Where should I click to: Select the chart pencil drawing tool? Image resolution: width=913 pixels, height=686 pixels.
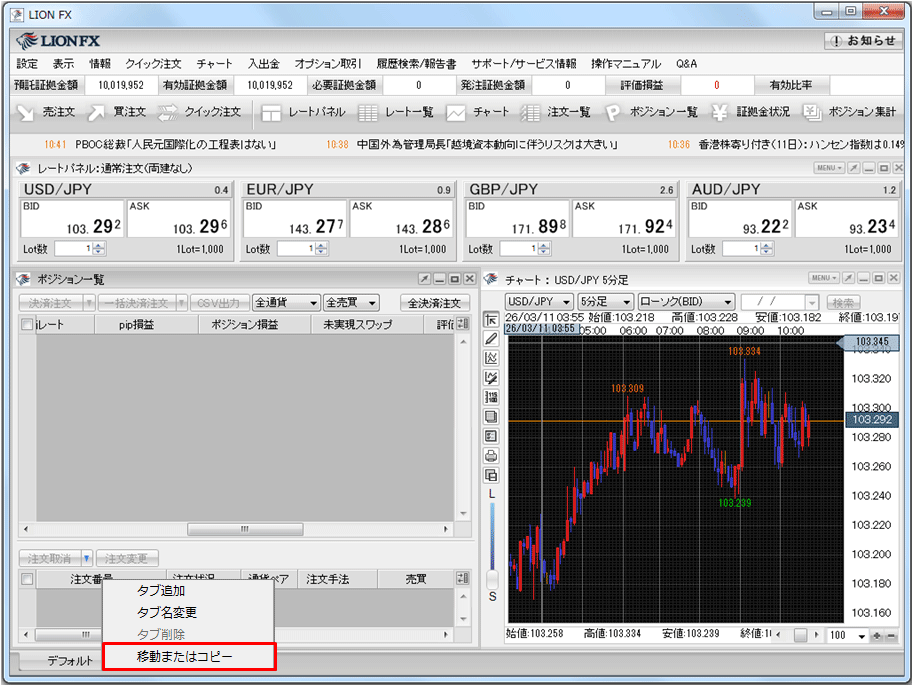point(491,339)
